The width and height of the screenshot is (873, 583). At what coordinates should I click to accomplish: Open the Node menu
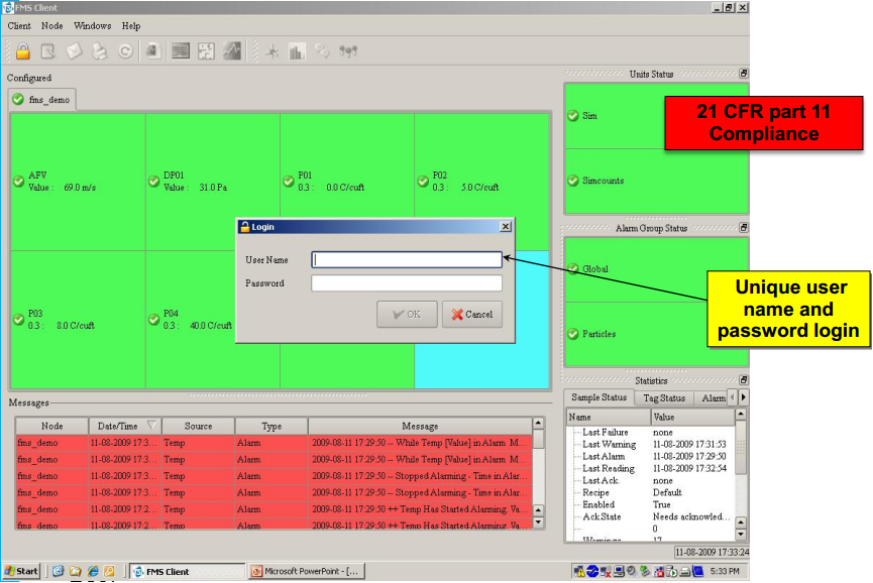click(x=52, y=26)
